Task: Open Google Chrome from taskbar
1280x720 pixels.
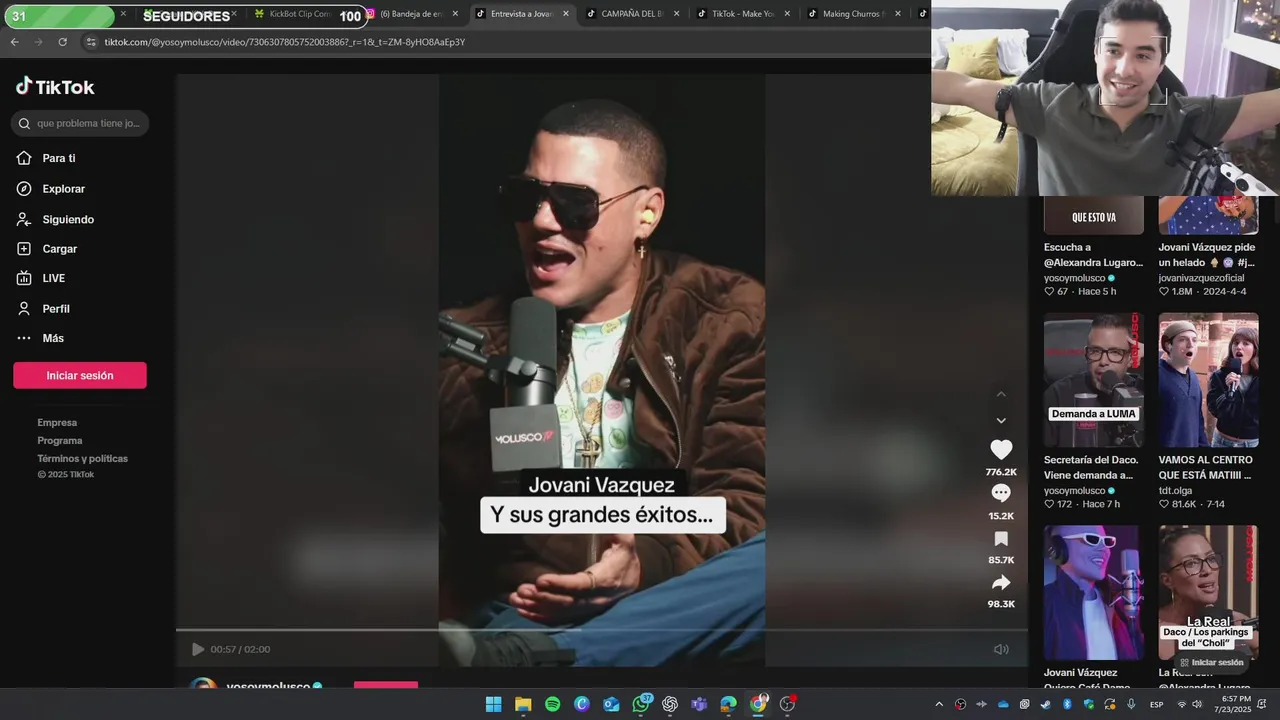Action: pos(758,704)
